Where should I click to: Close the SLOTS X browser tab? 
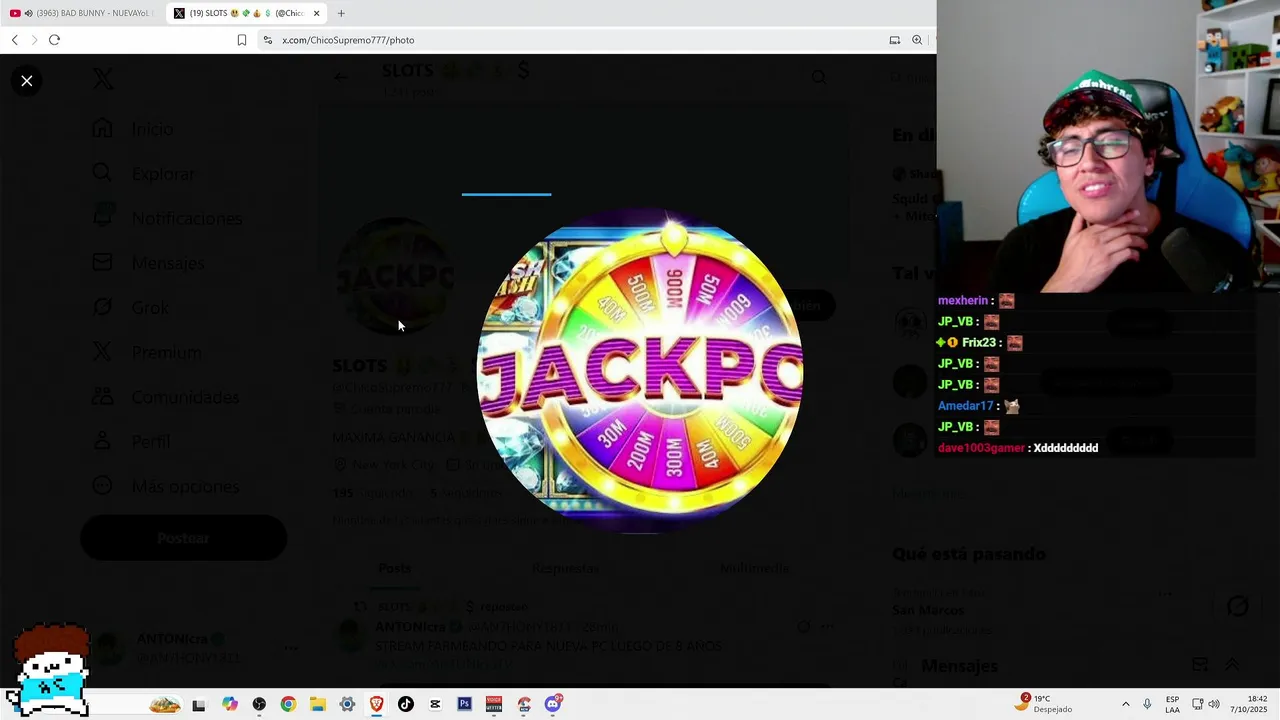point(317,13)
